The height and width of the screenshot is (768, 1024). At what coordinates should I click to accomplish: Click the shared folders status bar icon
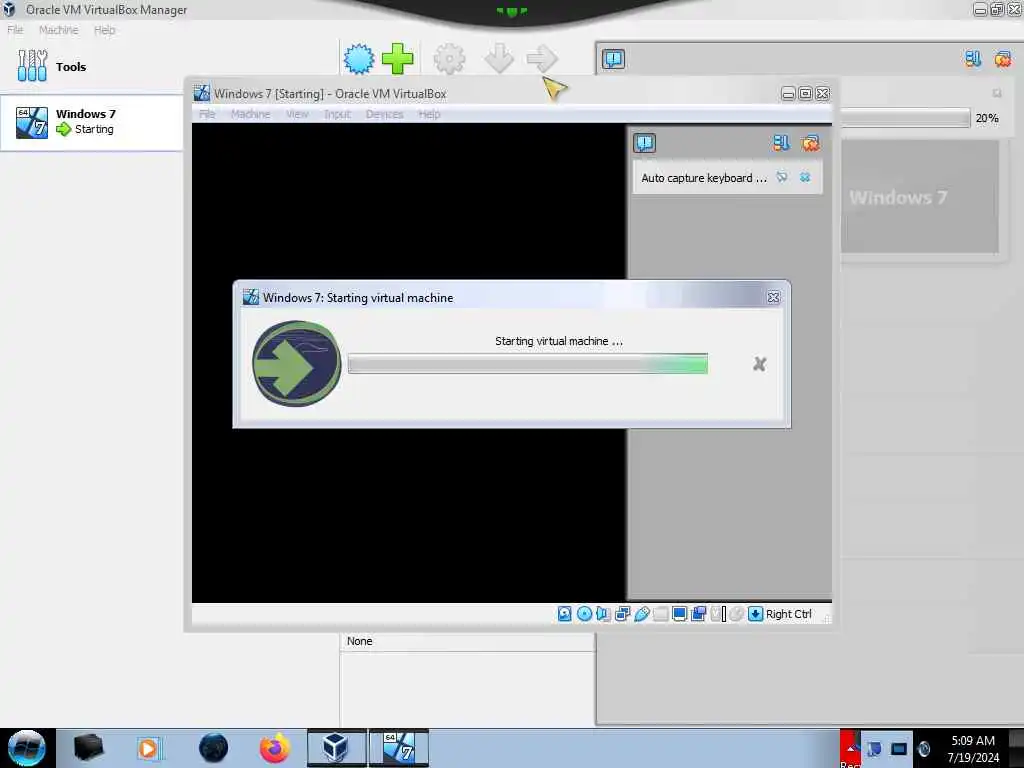click(660, 614)
